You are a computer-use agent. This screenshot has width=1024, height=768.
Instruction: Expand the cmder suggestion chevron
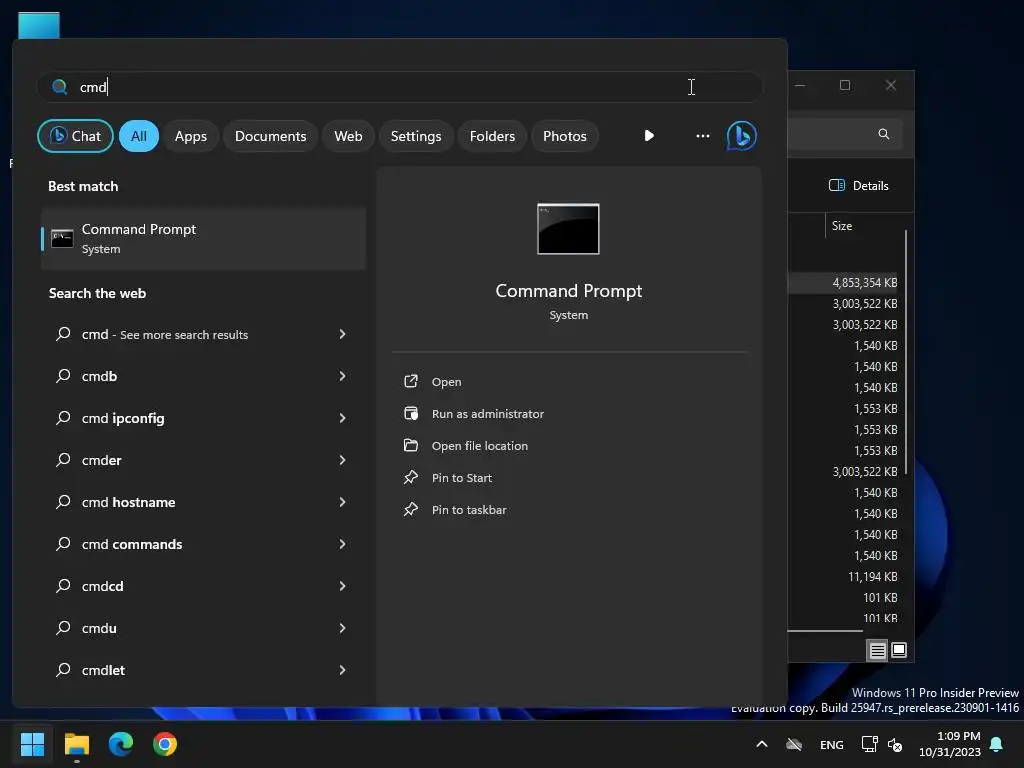(x=342, y=460)
